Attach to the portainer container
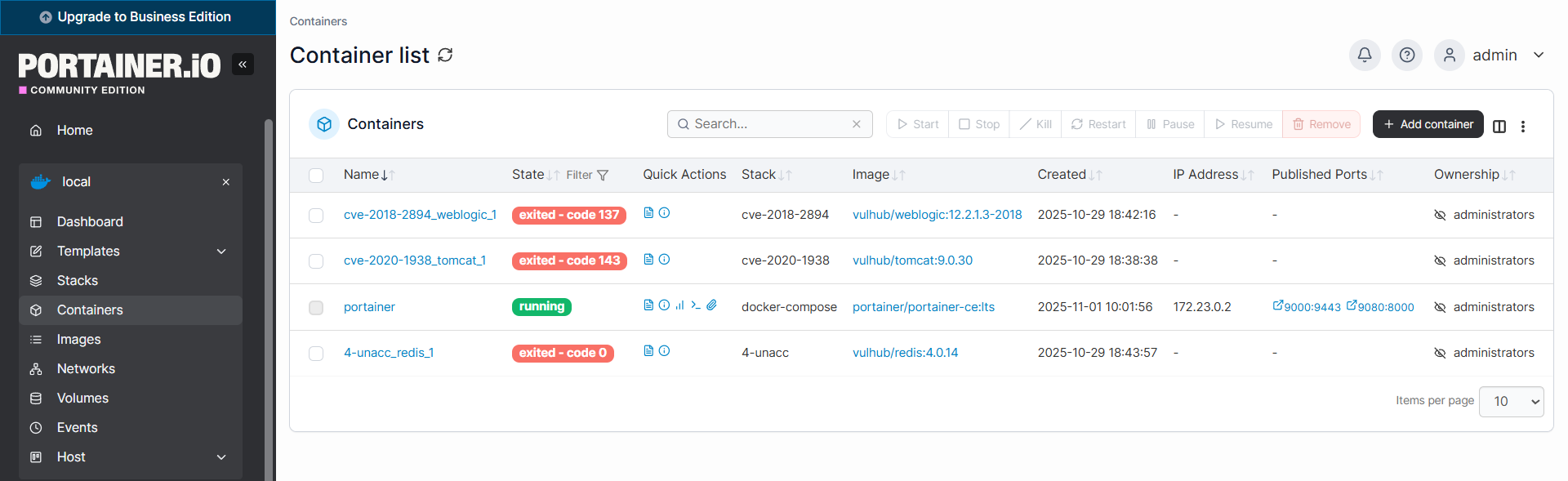The width and height of the screenshot is (1568, 481). point(711,305)
